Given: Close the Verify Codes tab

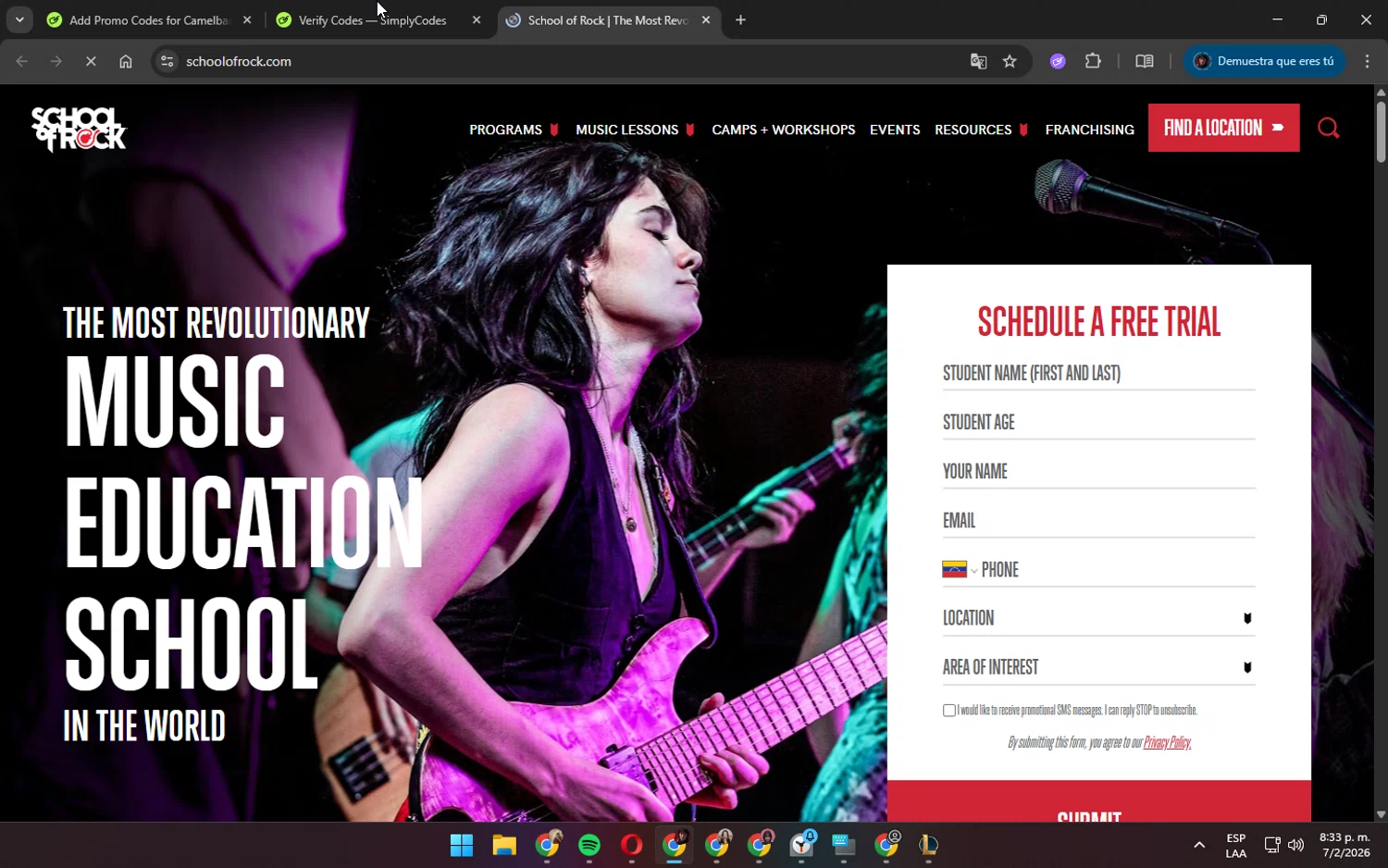Looking at the screenshot, I should coord(477,19).
